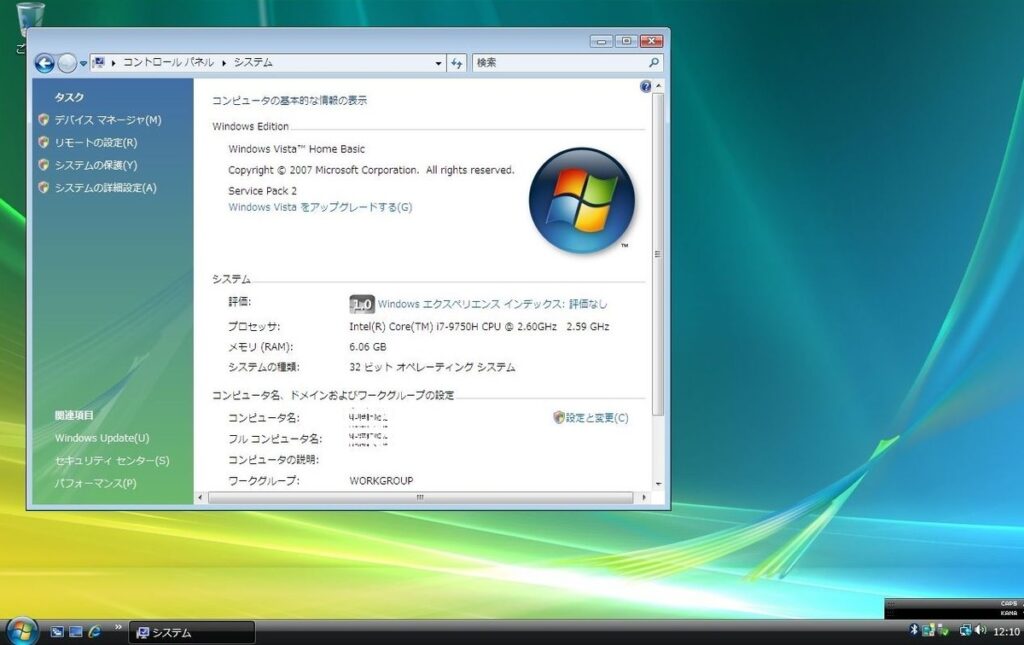
Task: Click the greyed Forward navigation button
Action: [67, 63]
